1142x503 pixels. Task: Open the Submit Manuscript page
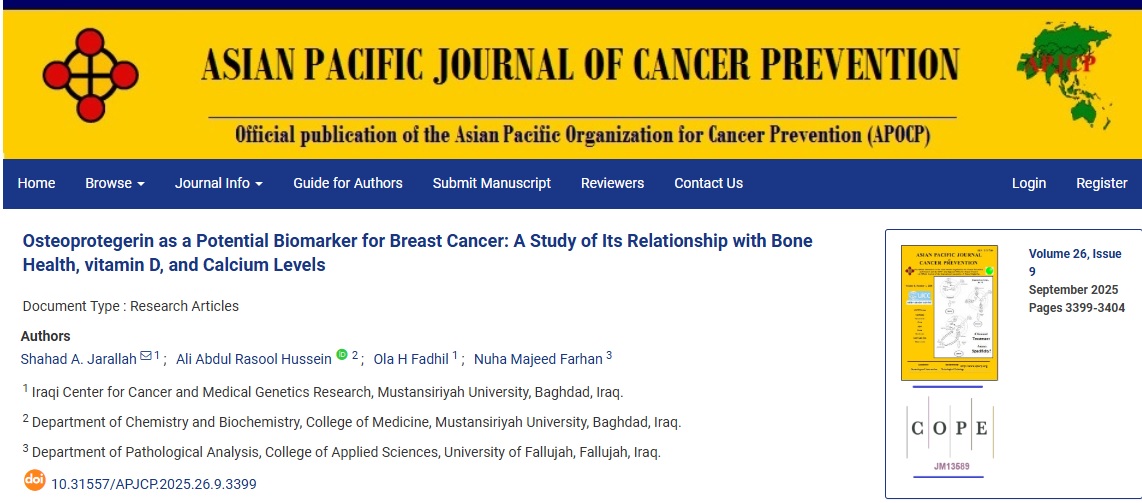tap(492, 183)
